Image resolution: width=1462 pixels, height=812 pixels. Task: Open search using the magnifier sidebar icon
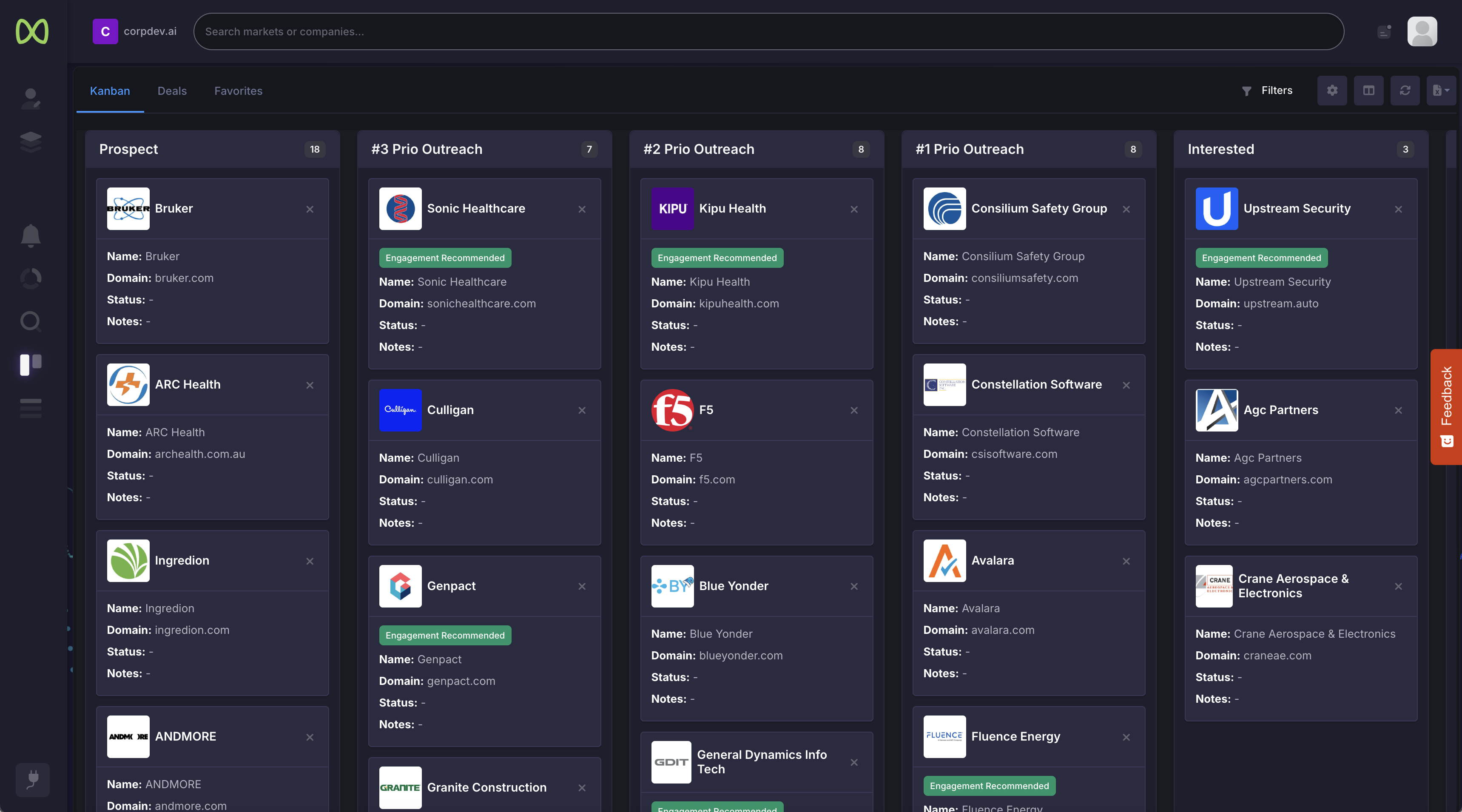tap(31, 321)
